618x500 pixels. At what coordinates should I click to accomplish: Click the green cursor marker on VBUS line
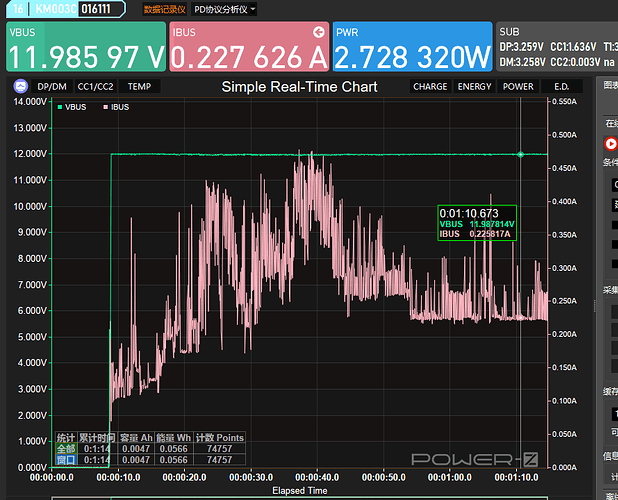click(521, 154)
